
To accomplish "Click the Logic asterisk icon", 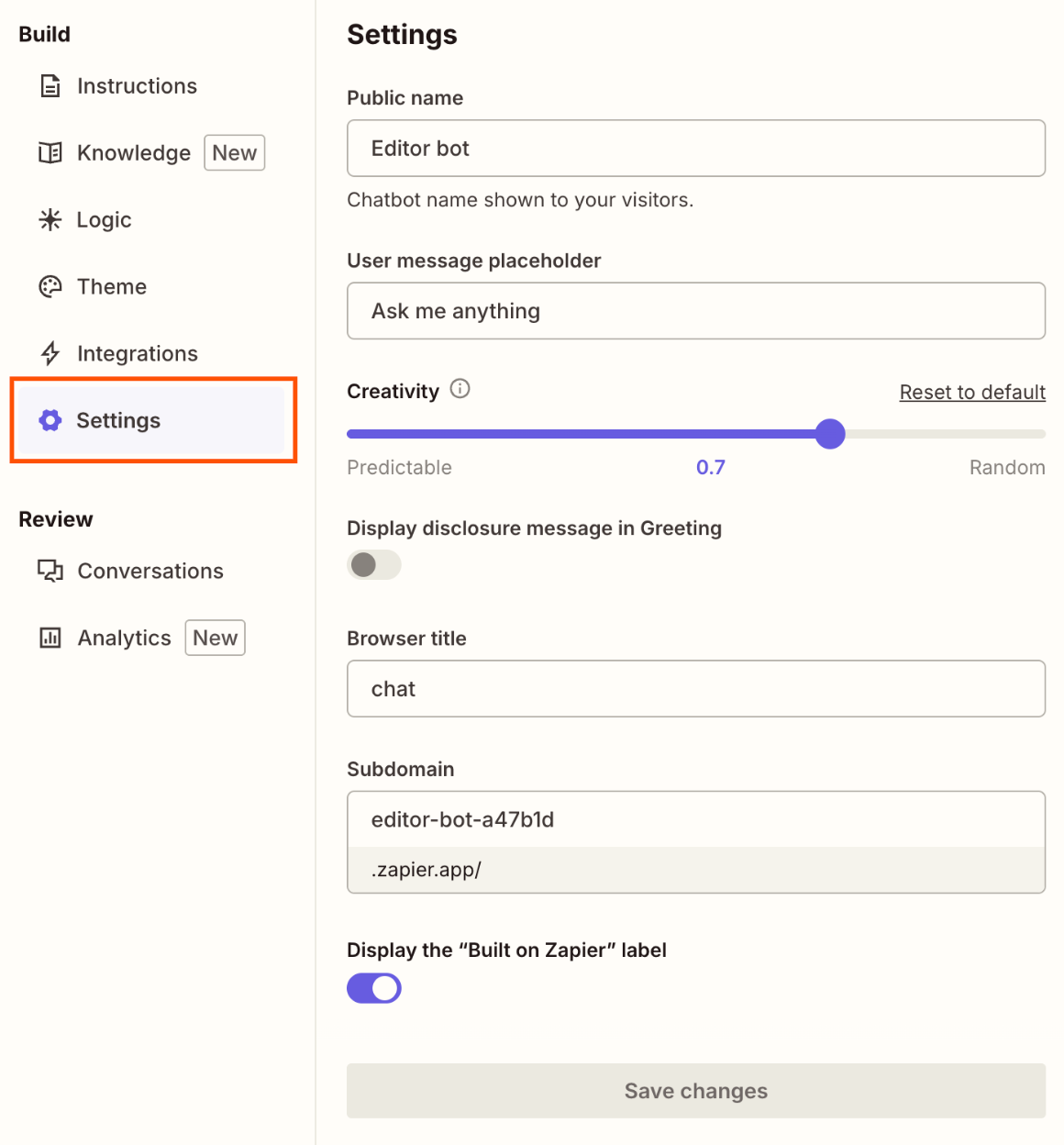I will pyautogui.click(x=50, y=220).
